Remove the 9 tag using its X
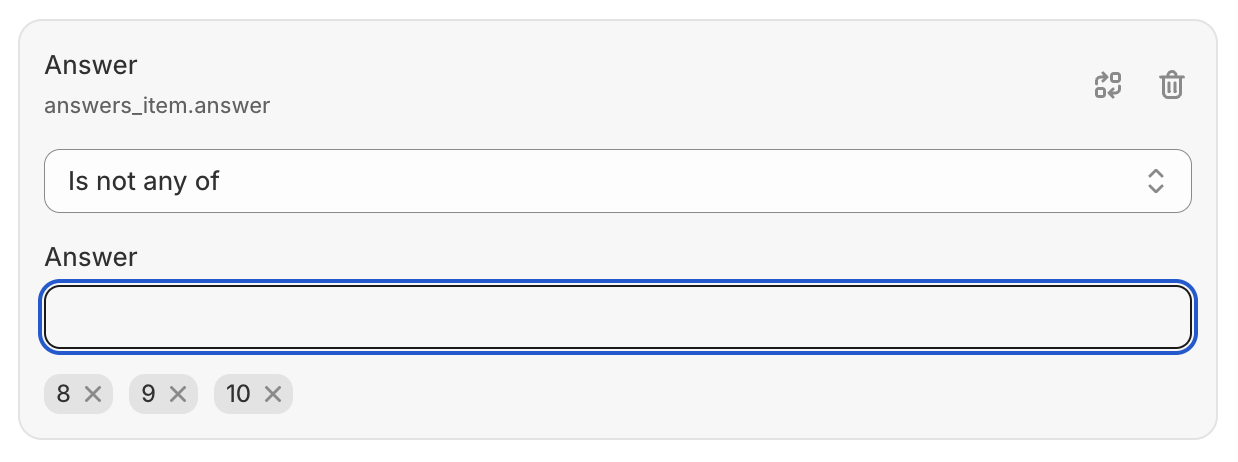This screenshot has height=462, width=1238. point(178,394)
